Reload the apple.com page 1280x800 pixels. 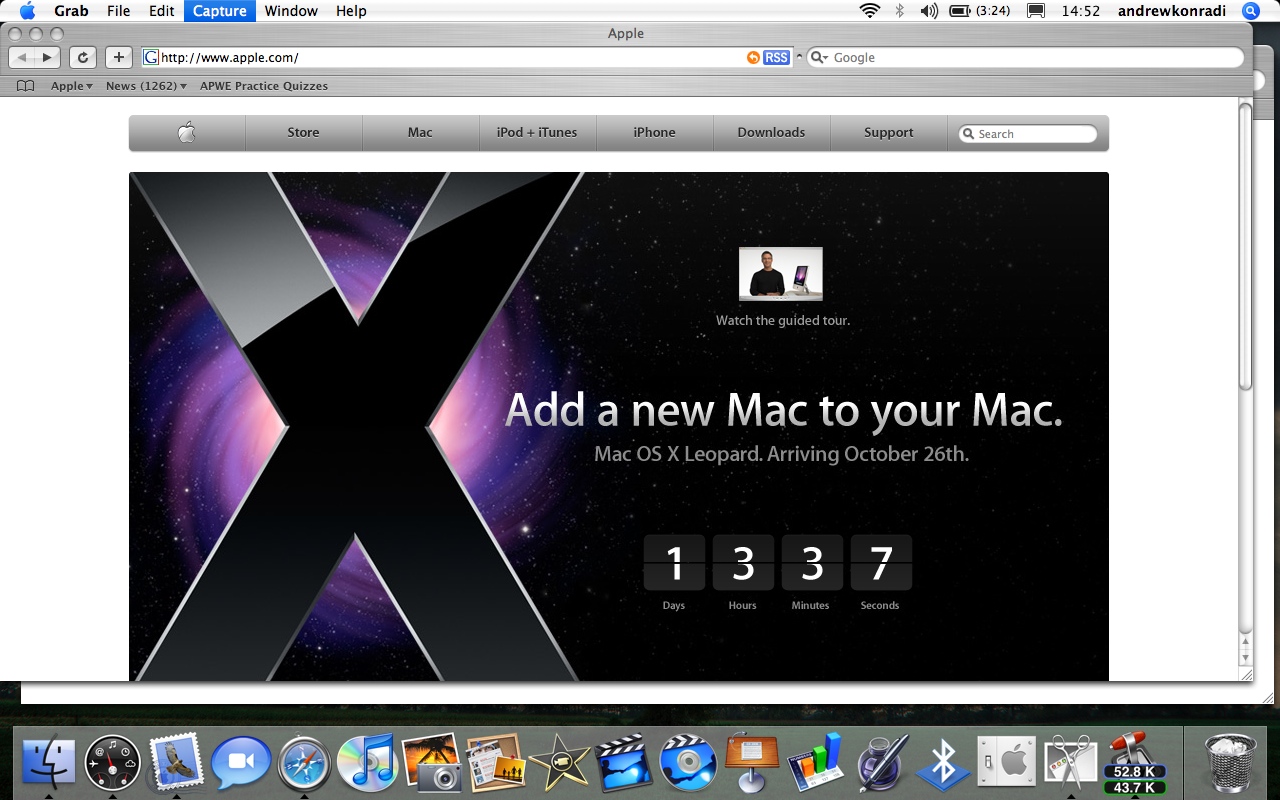click(x=83, y=58)
